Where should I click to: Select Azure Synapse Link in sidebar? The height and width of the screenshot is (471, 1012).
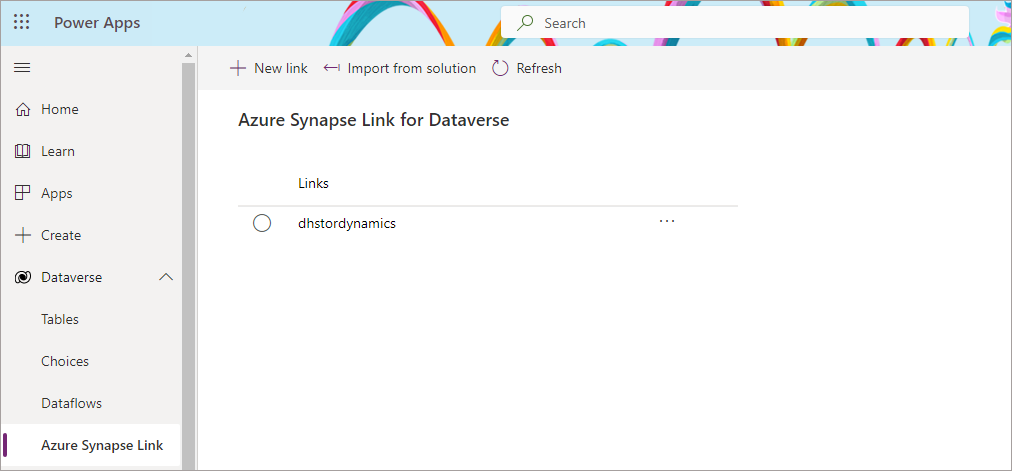coord(92,445)
